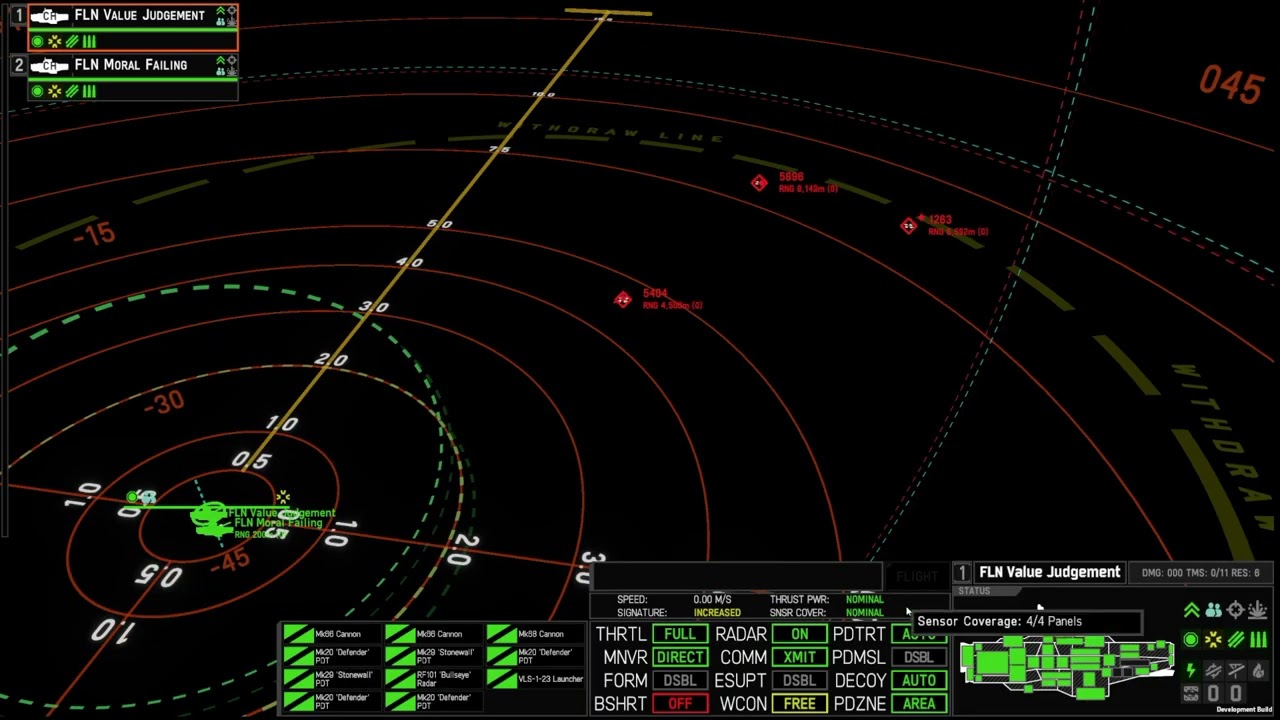This screenshot has height=720, width=1280.
Task: Click the group number 2 badge in the fleet list
Action: pyautogui.click(x=18, y=66)
